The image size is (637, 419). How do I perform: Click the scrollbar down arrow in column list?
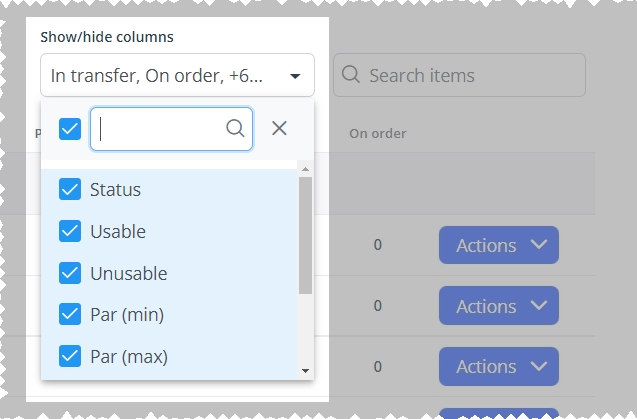pyautogui.click(x=306, y=371)
